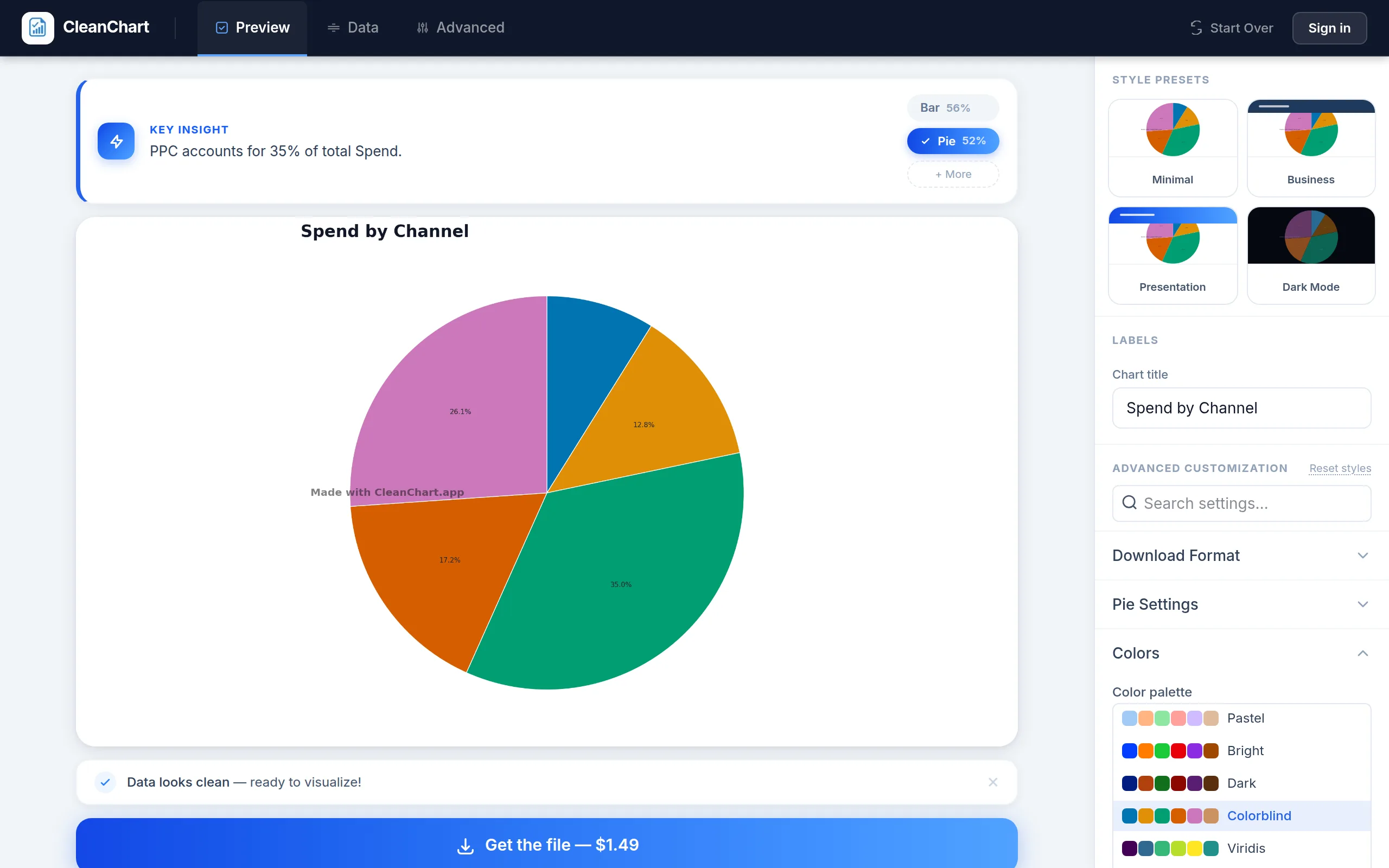
Task: Switch to the Data tab
Action: (353, 28)
